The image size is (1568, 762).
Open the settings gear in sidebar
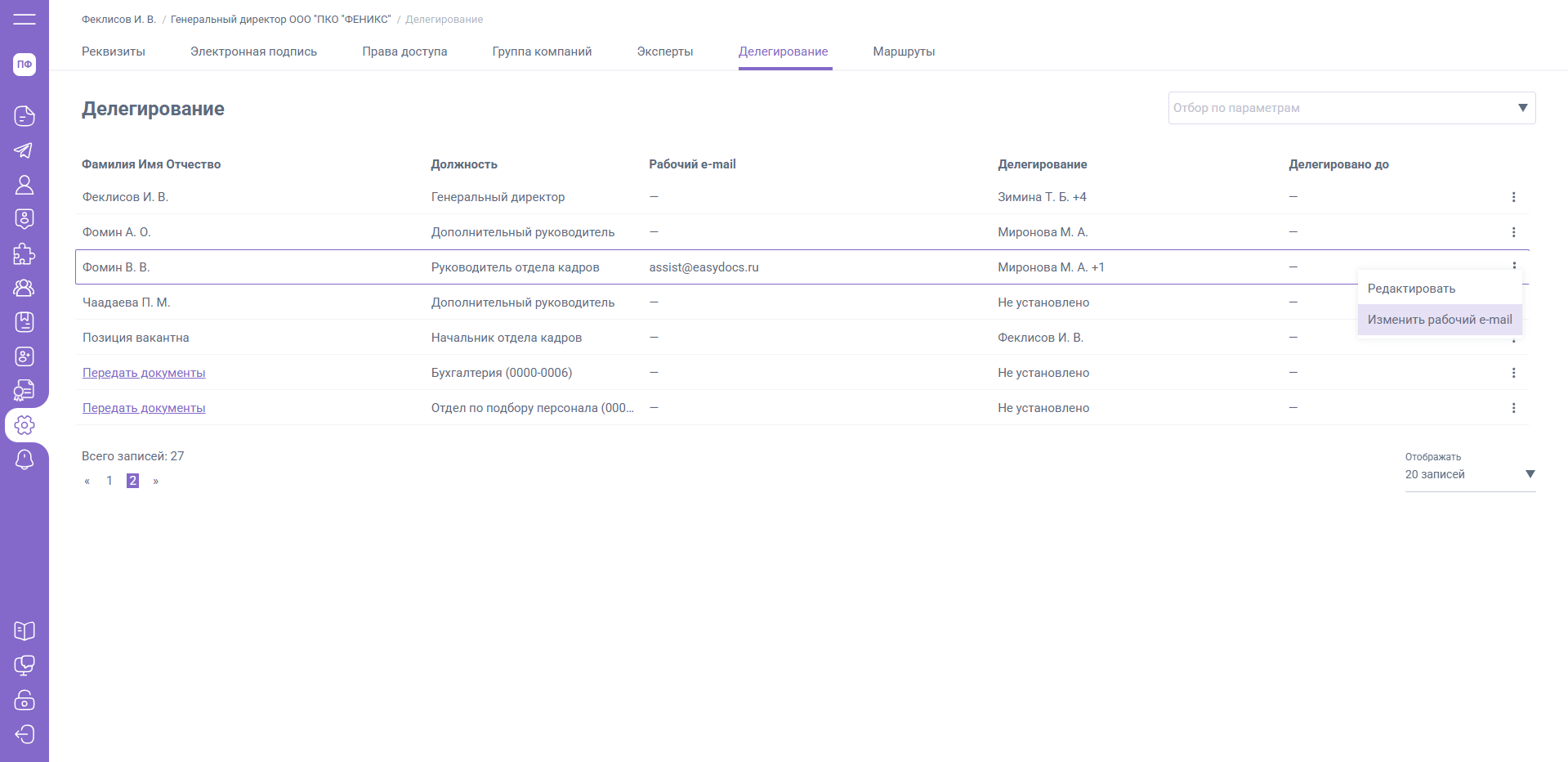(25, 425)
